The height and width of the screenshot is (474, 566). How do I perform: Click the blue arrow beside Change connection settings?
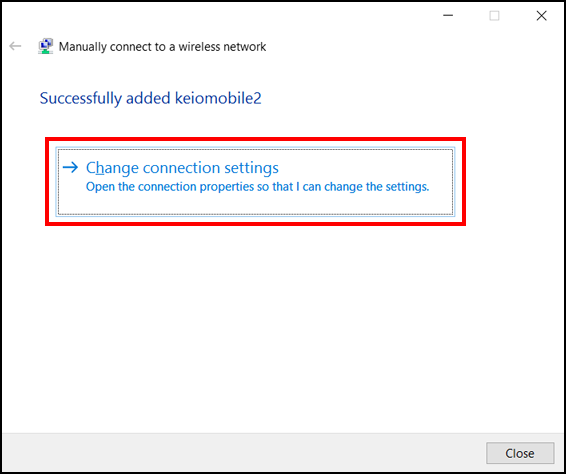coord(70,167)
